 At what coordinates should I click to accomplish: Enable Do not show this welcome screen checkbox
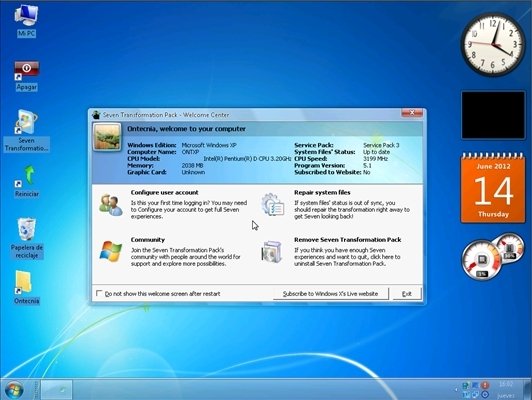pos(99,293)
